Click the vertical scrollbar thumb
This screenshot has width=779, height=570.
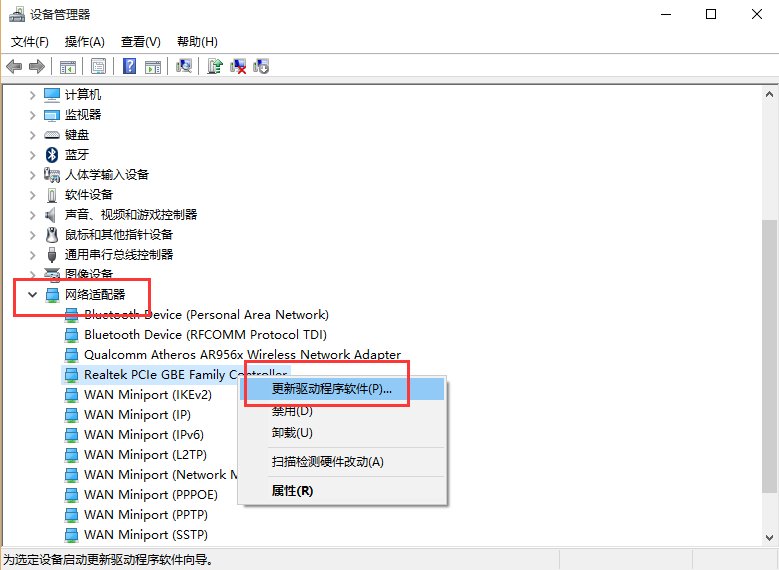pos(770,356)
